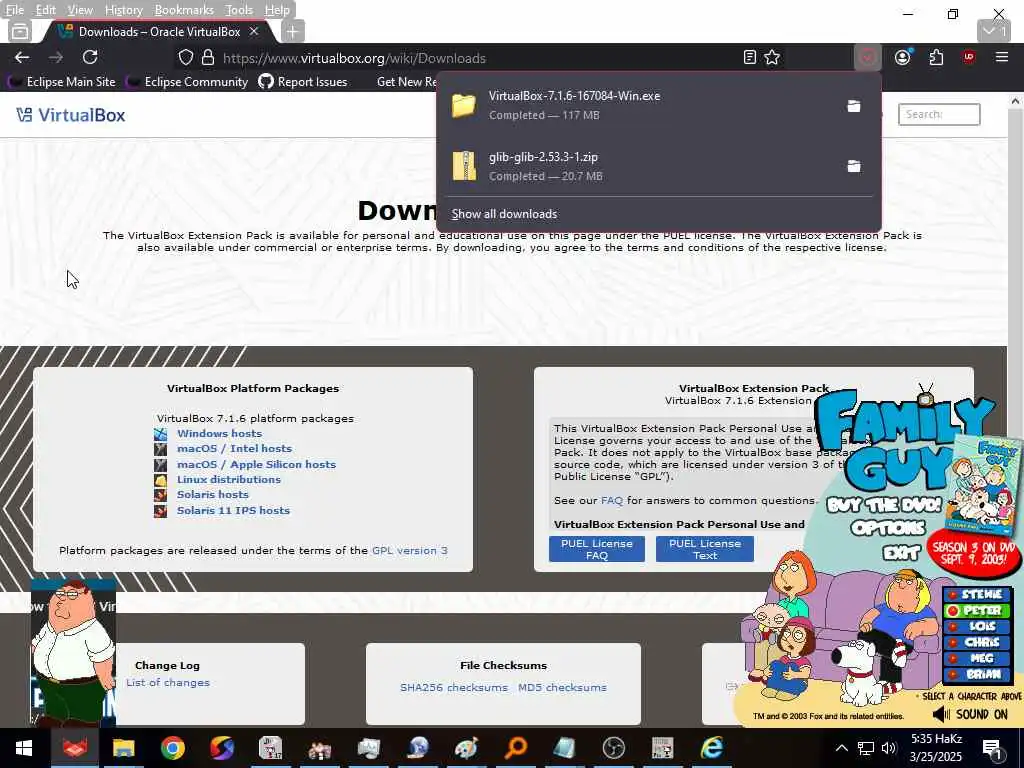Viewport: 1024px width, 768px height.
Task: Reload the VirtualBox downloads page
Action: click(x=90, y=57)
